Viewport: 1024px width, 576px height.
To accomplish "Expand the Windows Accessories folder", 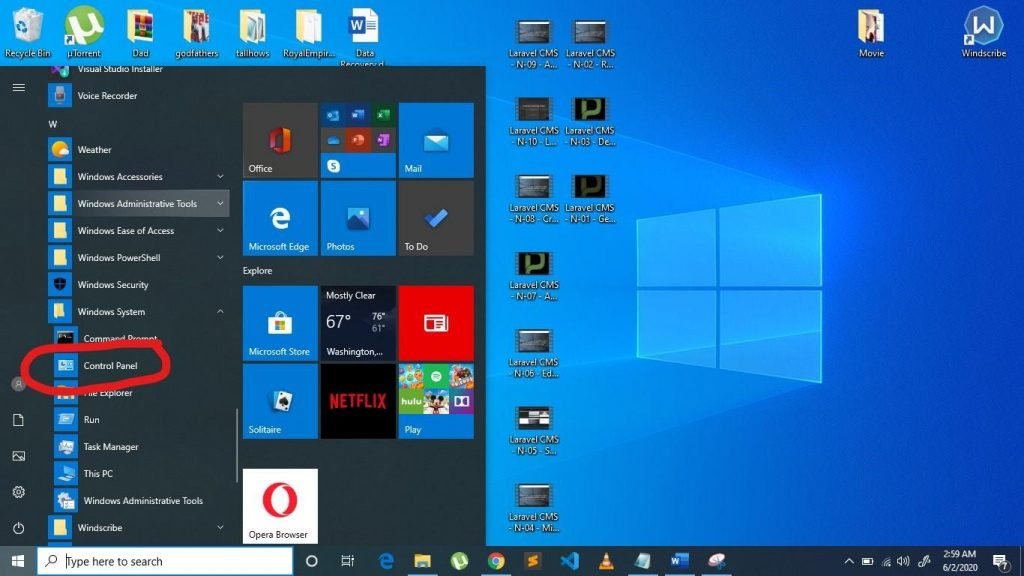I will (x=138, y=176).
